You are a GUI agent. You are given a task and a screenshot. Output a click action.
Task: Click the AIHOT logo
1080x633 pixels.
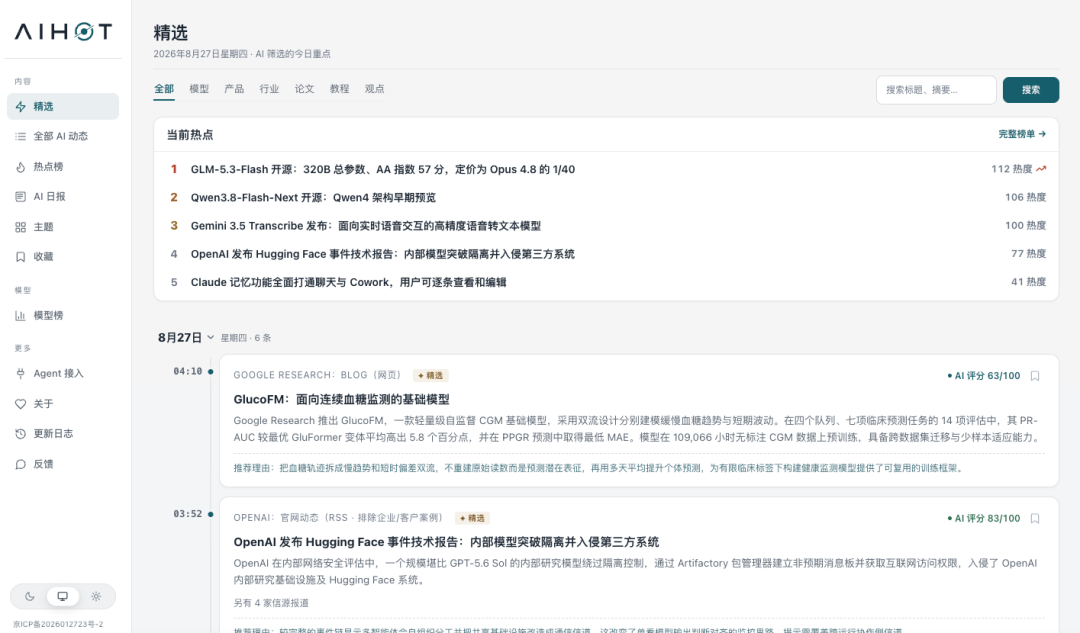pyautogui.click(x=63, y=32)
